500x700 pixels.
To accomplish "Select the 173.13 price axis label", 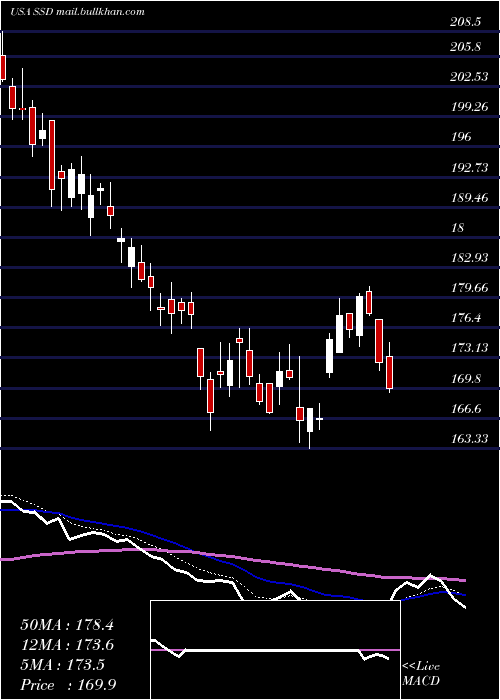I will tap(470, 347).
